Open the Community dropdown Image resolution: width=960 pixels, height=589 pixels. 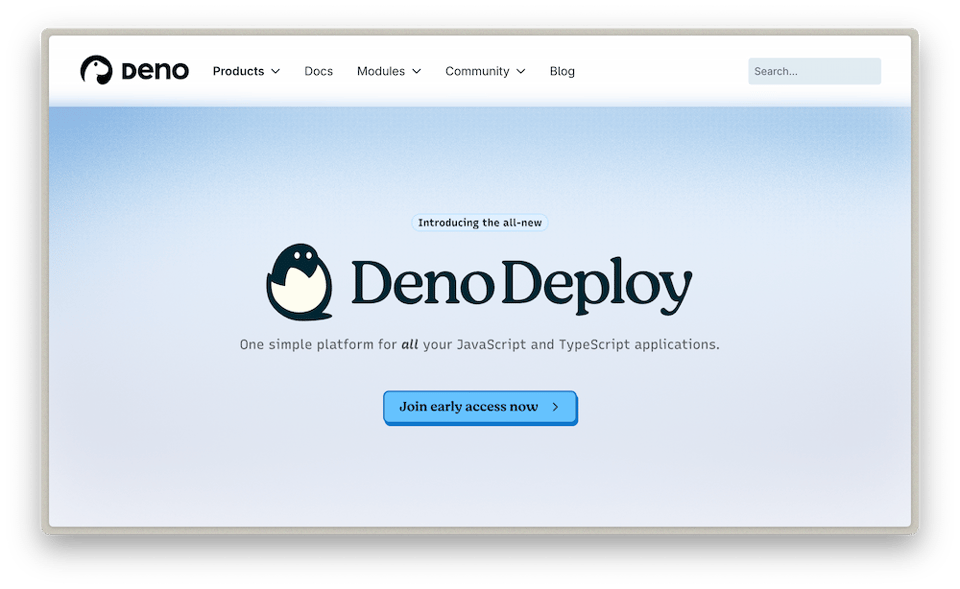478,71
